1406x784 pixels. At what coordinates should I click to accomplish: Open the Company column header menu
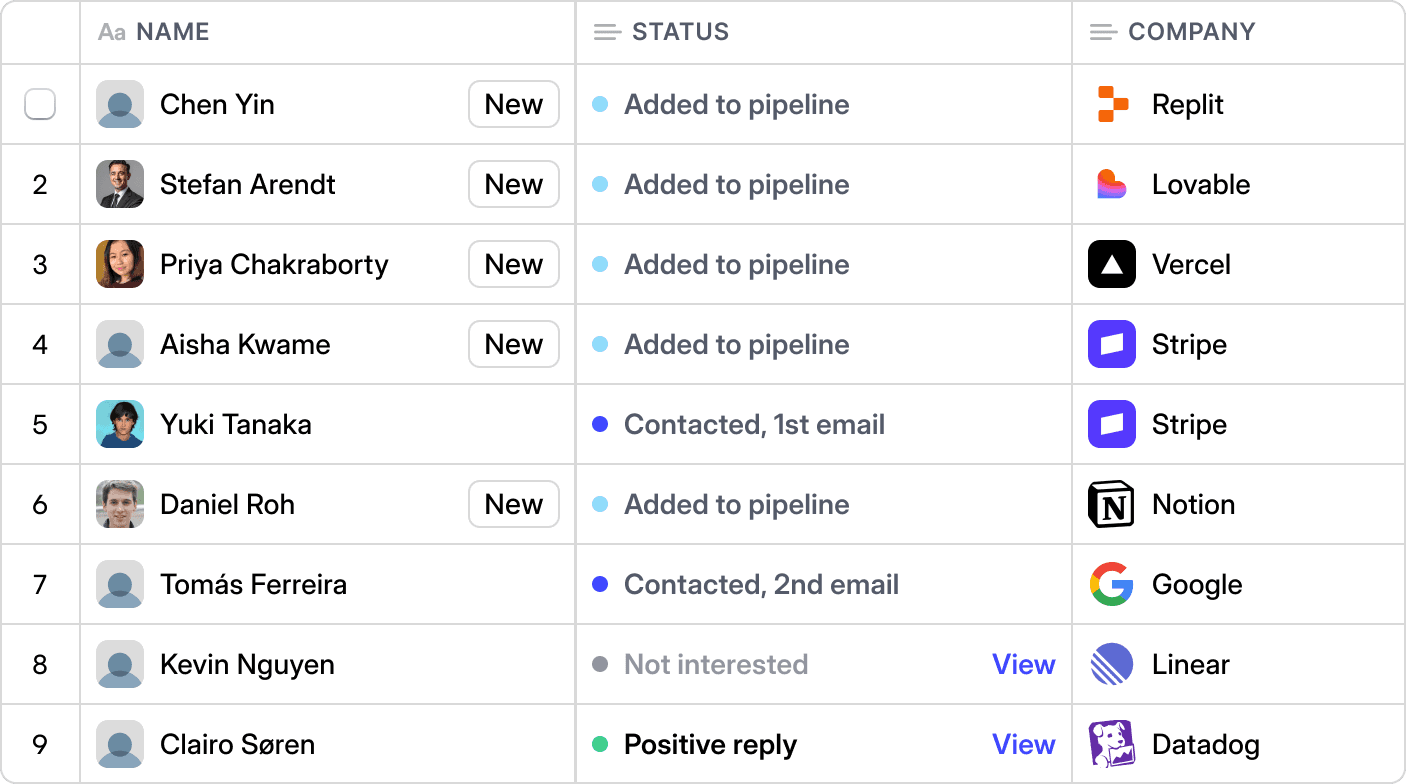(x=1190, y=32)
